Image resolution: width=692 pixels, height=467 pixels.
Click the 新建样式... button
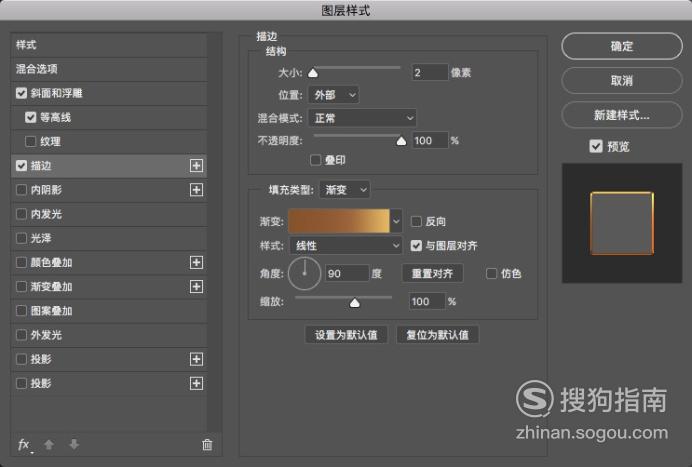pos(622,115)
